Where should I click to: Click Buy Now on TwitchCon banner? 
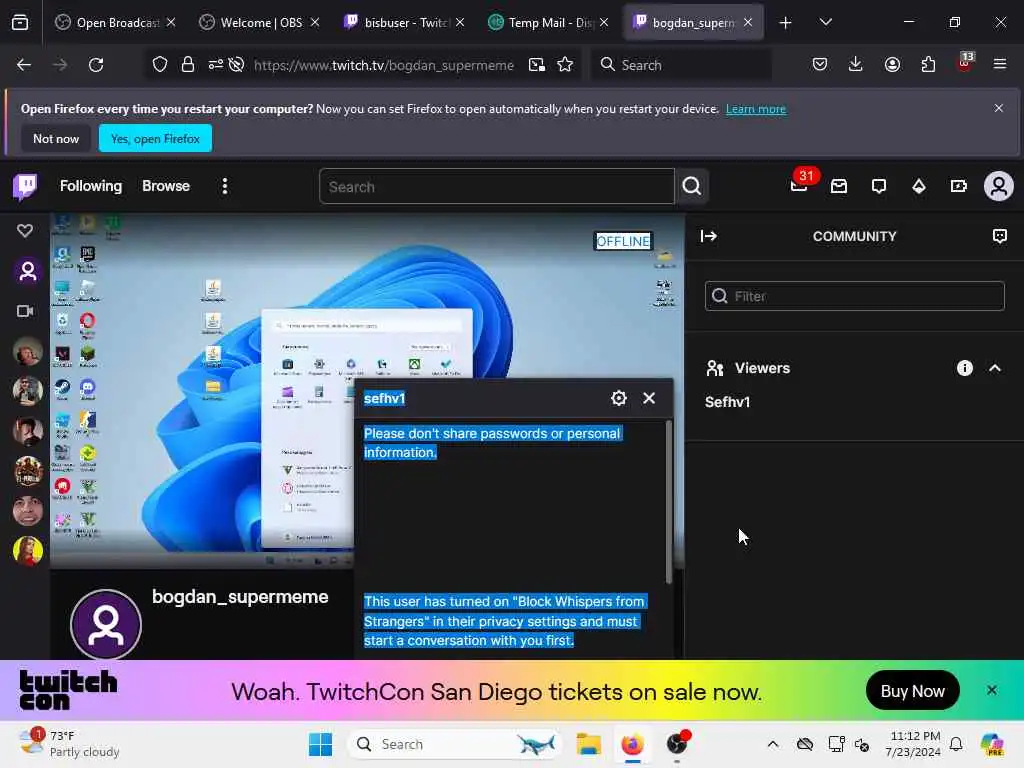(x=912, y=690)
